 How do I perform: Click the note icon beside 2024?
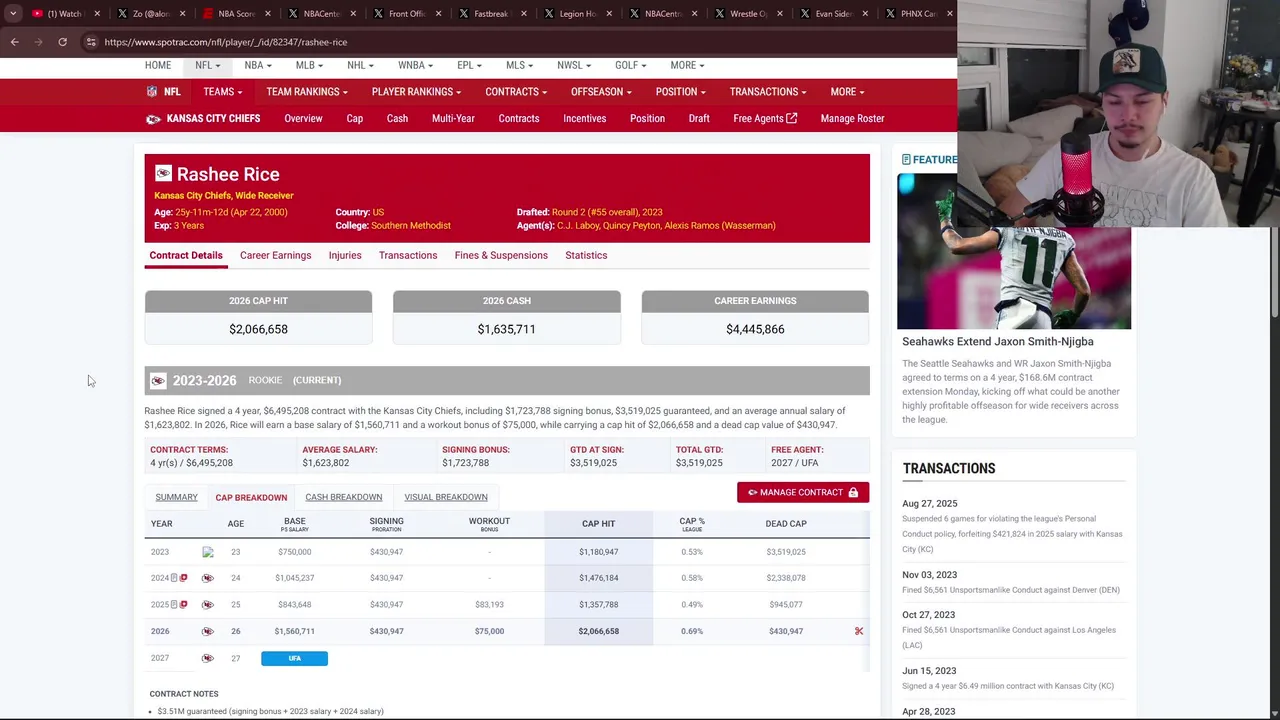pyautogui.click(x=174, y=578)
